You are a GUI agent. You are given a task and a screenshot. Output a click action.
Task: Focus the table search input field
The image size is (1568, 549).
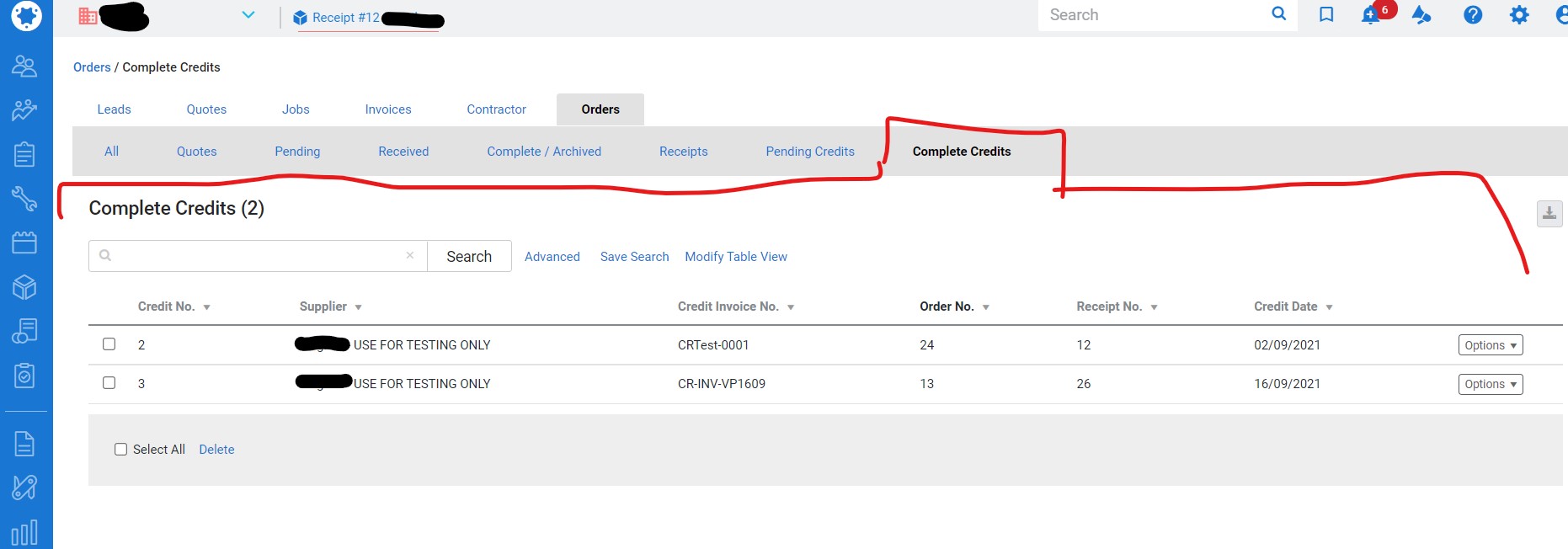point(258,256)
